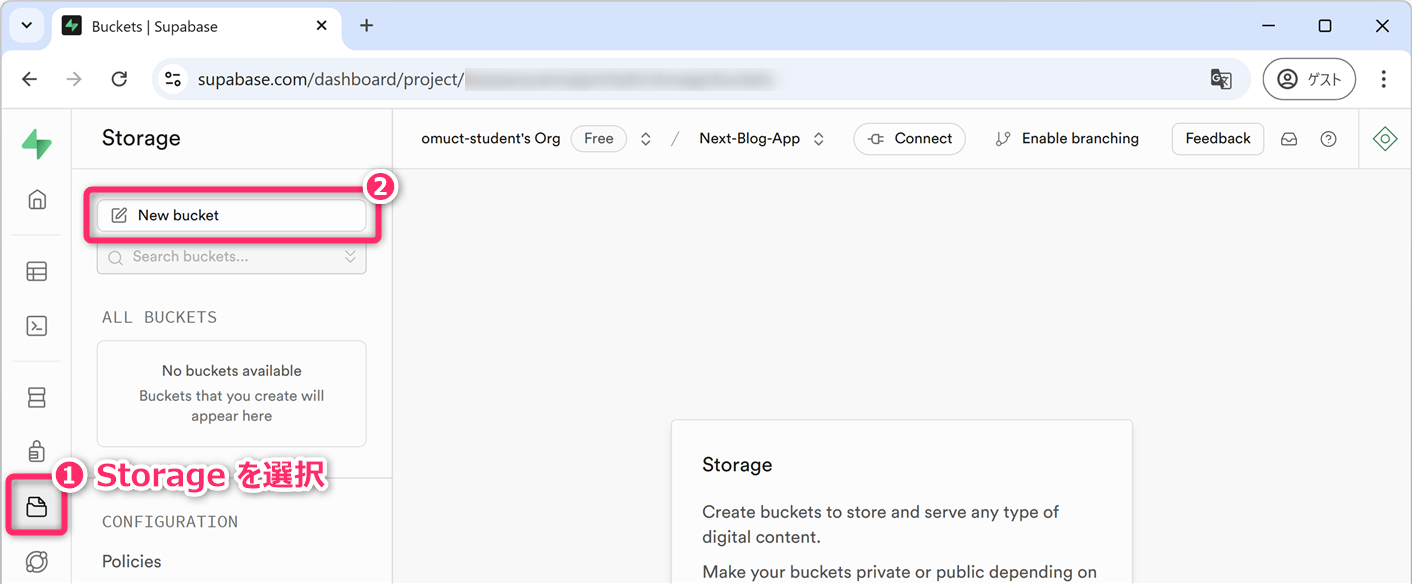Click the browser translate page icon

pos(1221,79)
